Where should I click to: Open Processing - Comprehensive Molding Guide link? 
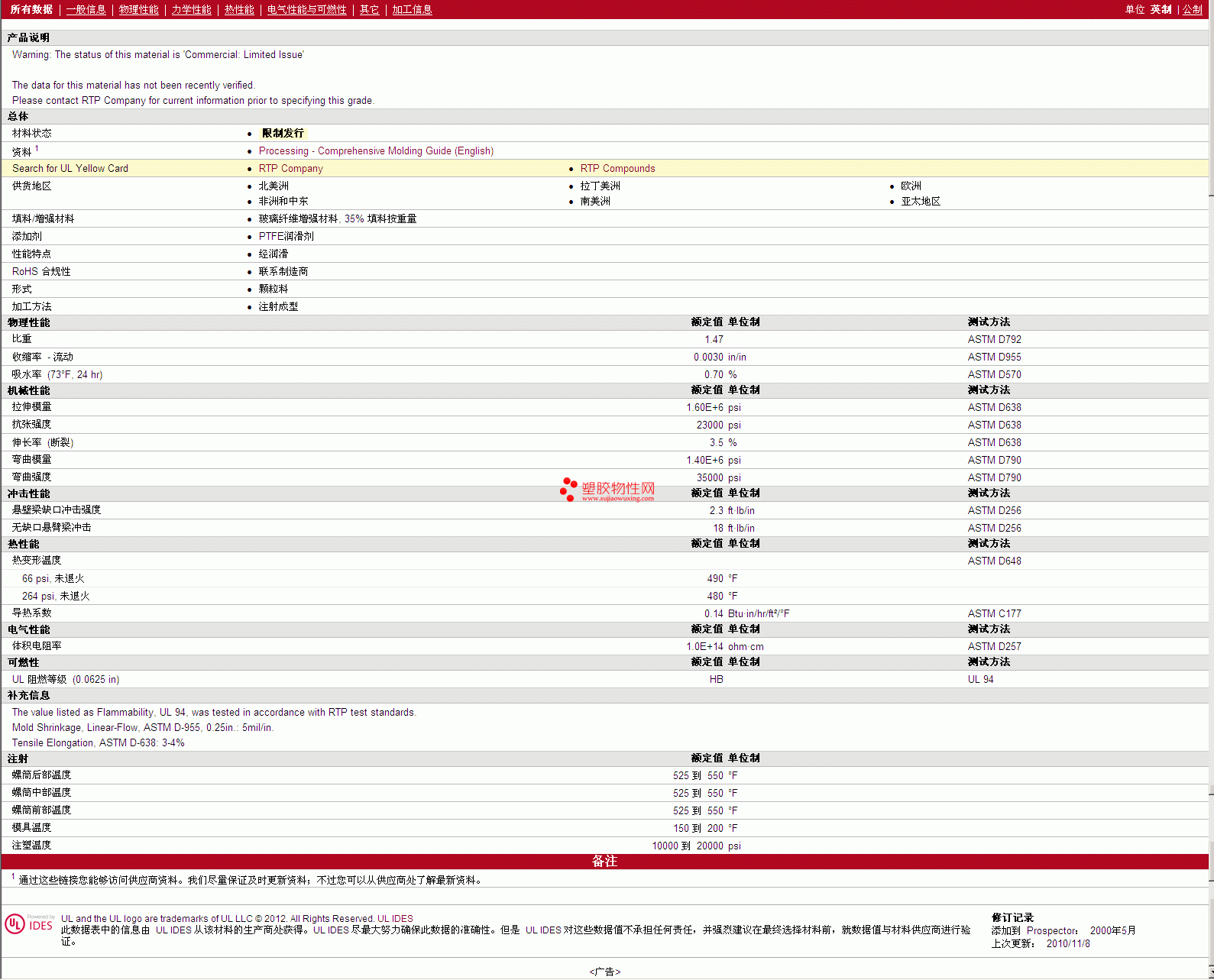(x=376, y=151)
